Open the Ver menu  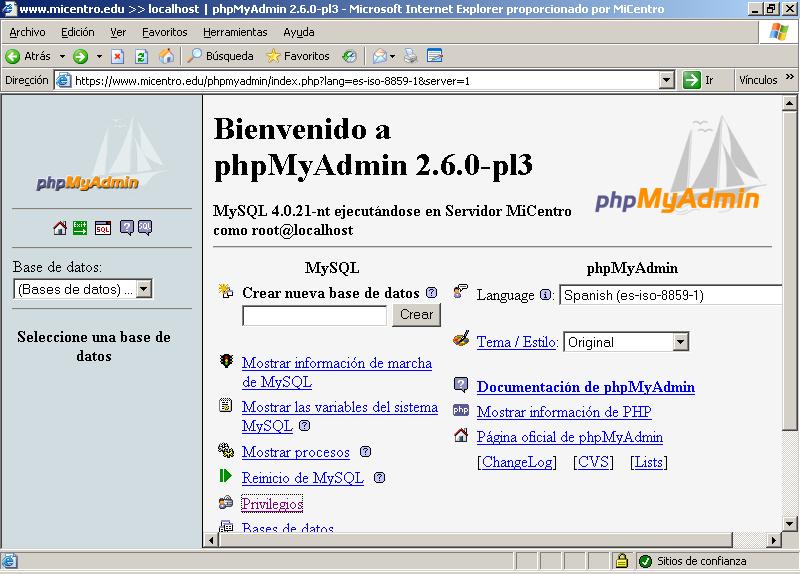tap(118, 32)
